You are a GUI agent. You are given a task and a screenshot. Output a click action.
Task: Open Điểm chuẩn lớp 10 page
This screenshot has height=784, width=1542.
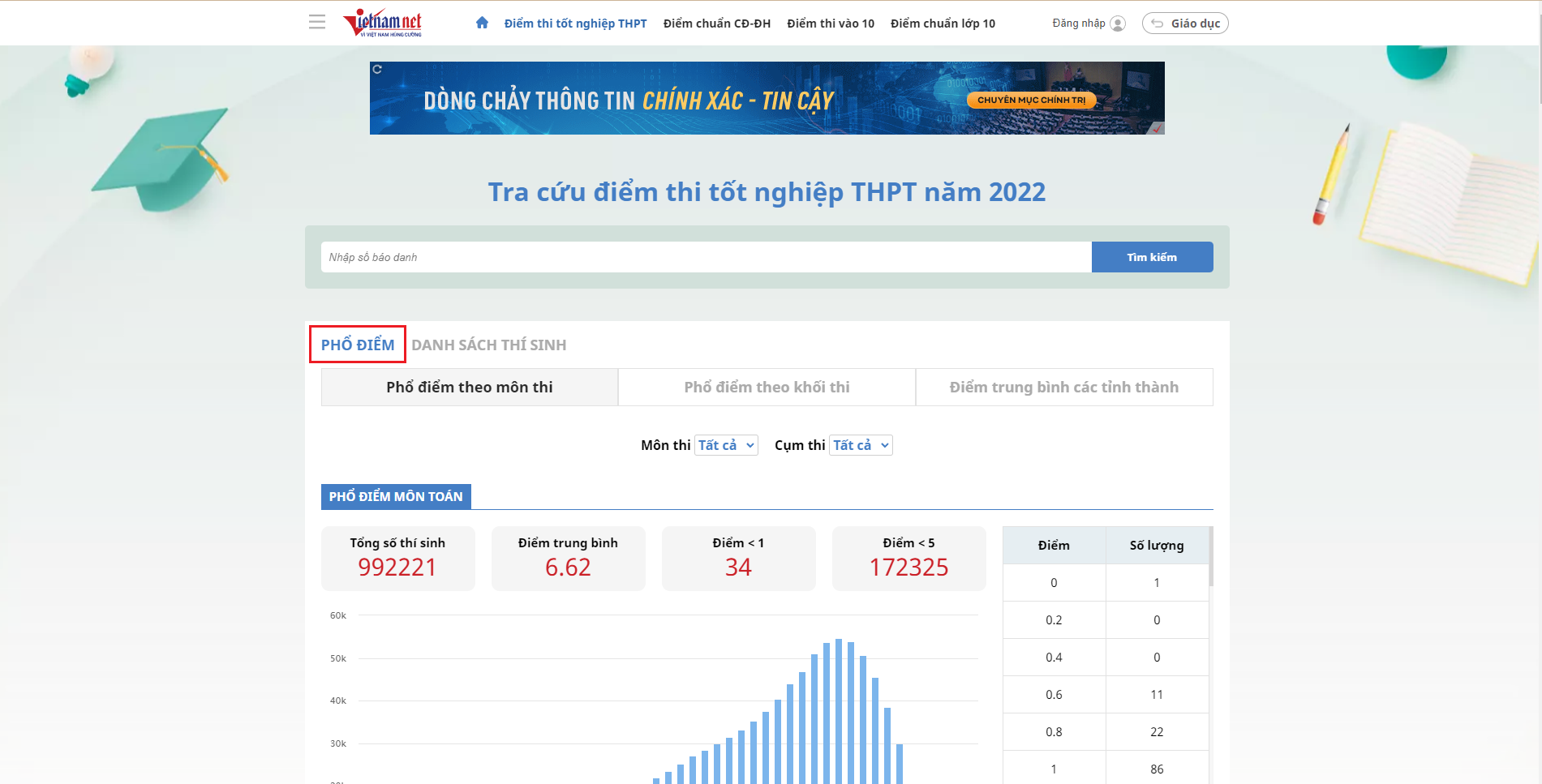pos(943,24)
